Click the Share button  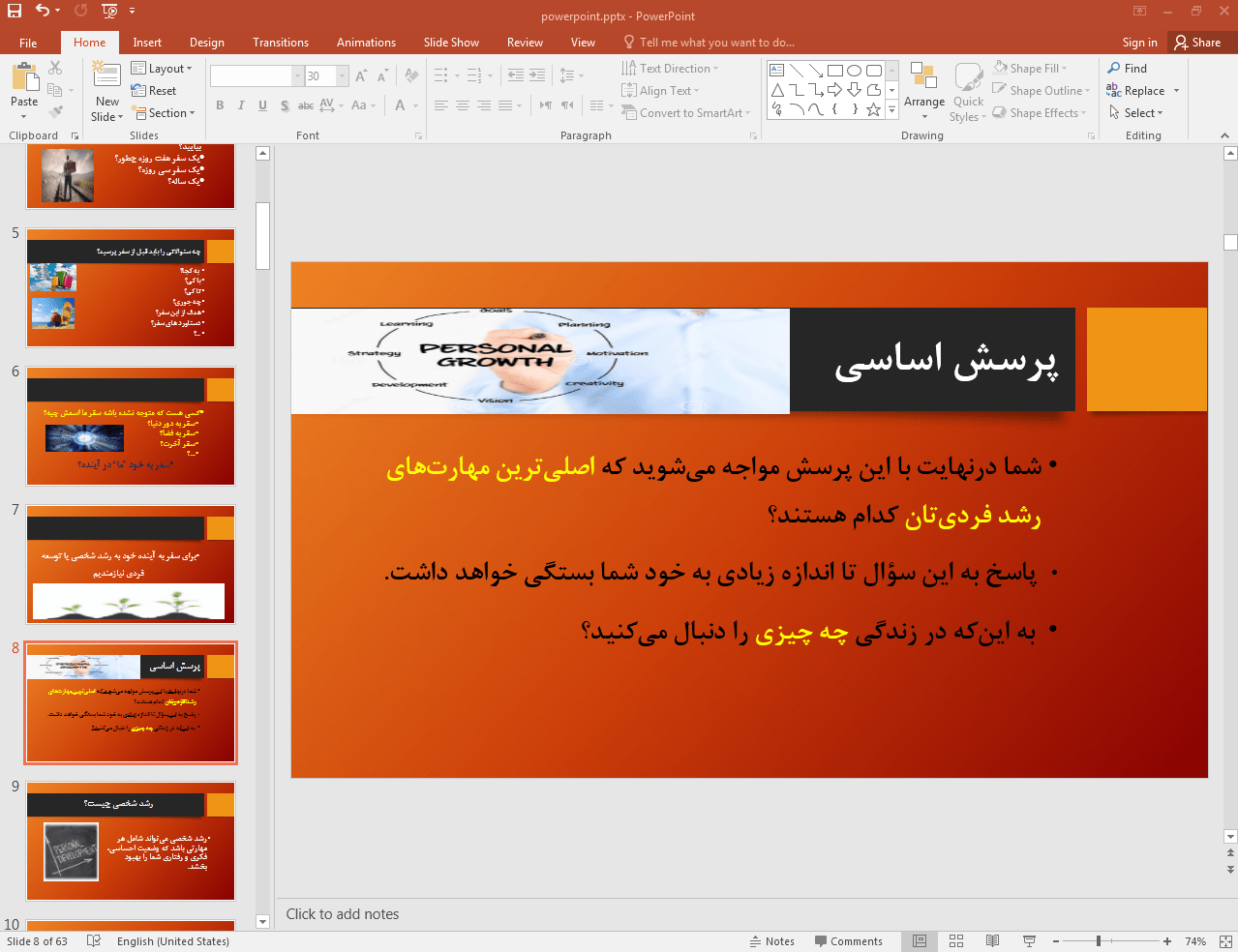(x=1197, y=43)
